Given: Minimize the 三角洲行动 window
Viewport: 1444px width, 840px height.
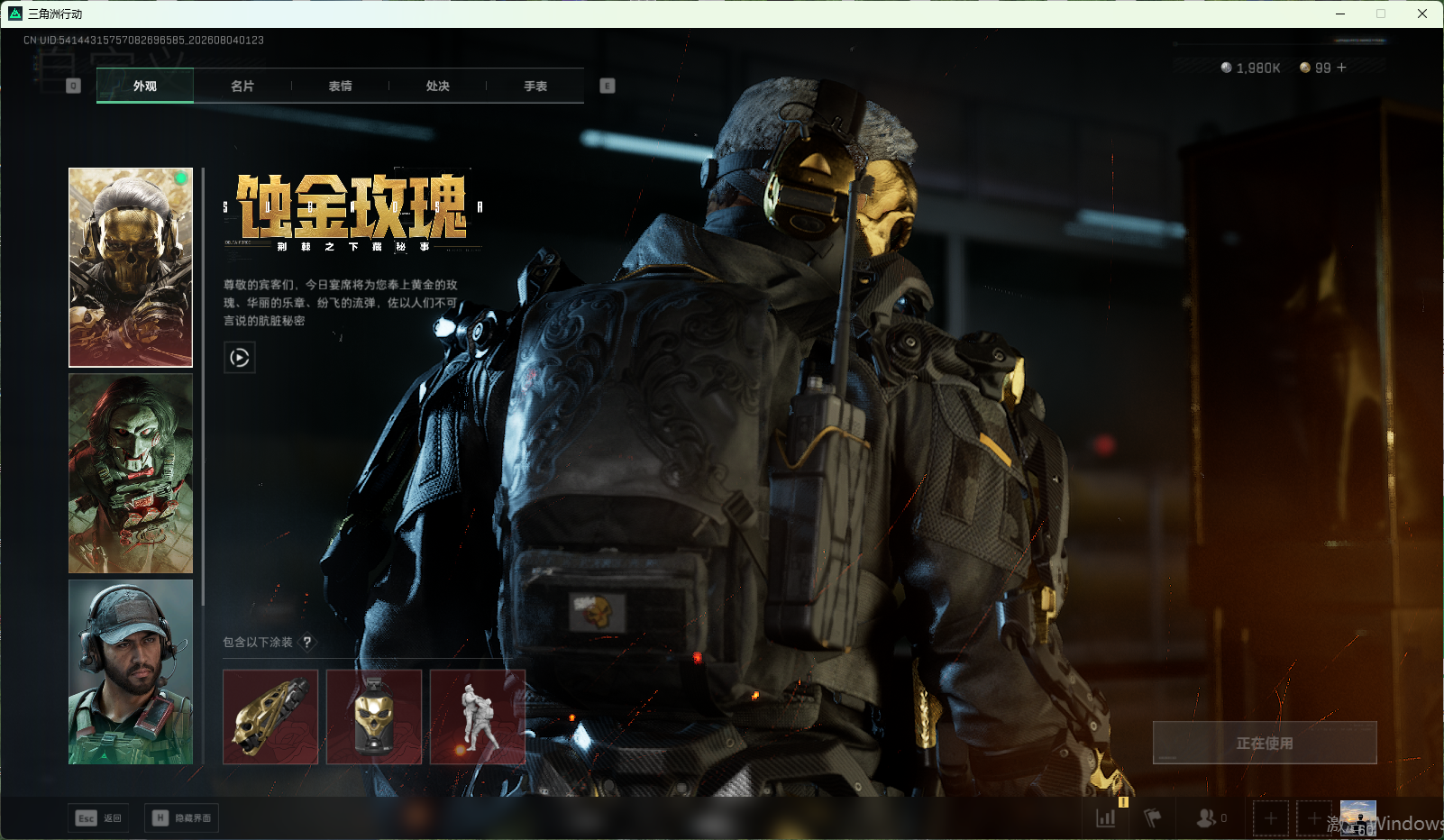Looking at the screenshot, I should point(1340,14).
